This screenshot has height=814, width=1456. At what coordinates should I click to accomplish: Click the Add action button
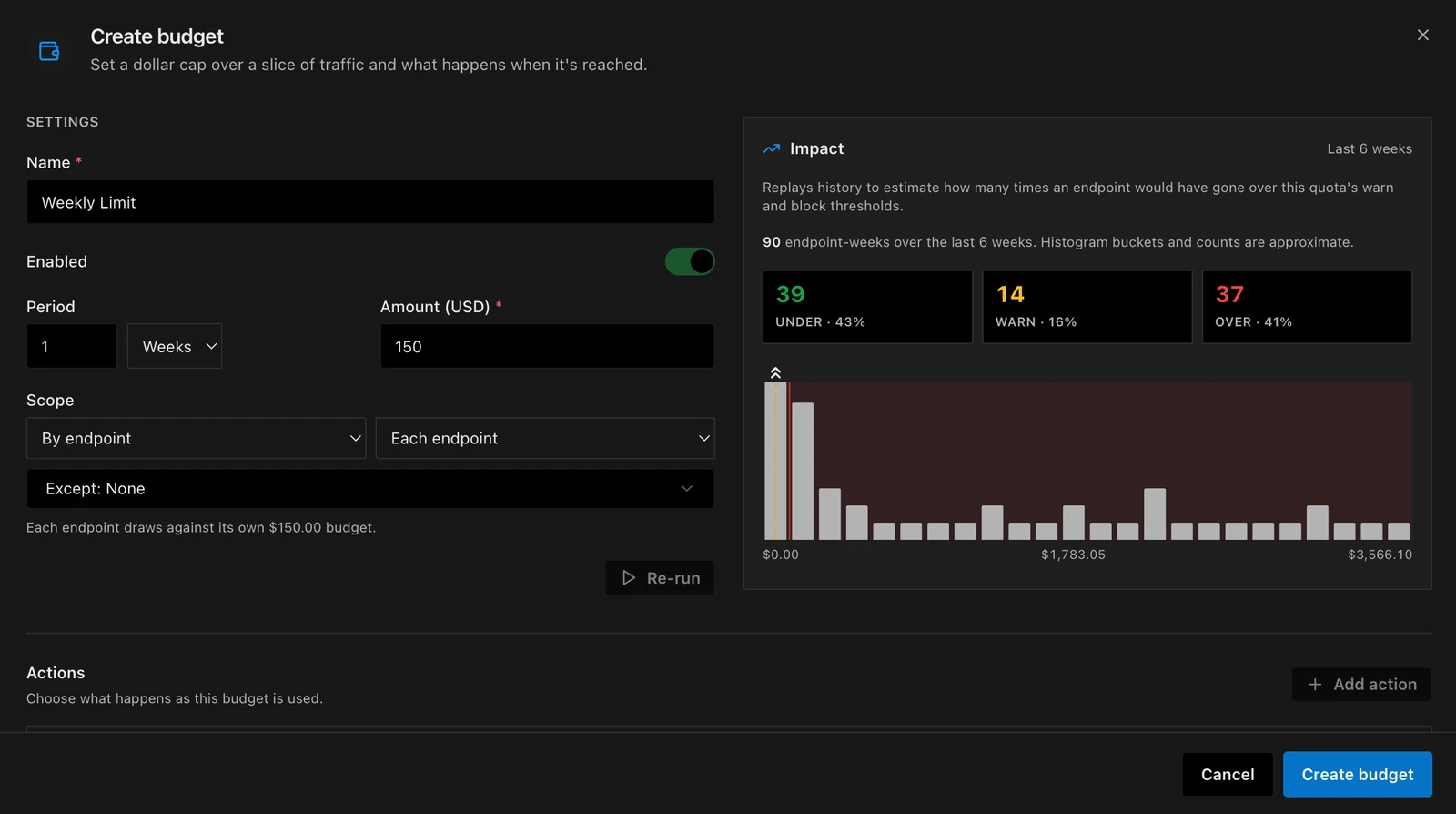pyautogui.click(x=1361, y=685)
